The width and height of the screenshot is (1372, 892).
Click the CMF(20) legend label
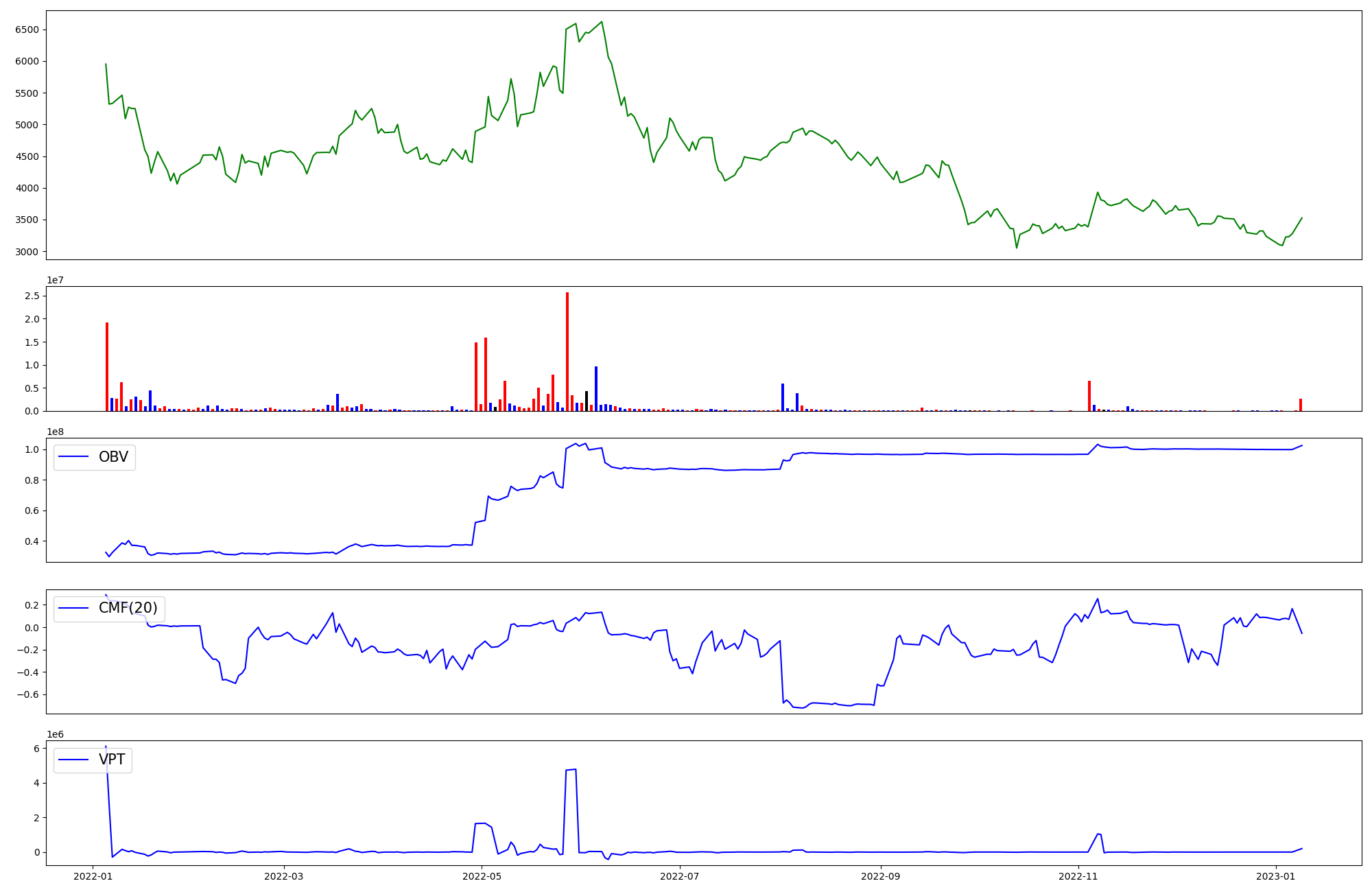pyautogui.click(x=128, y=608)
